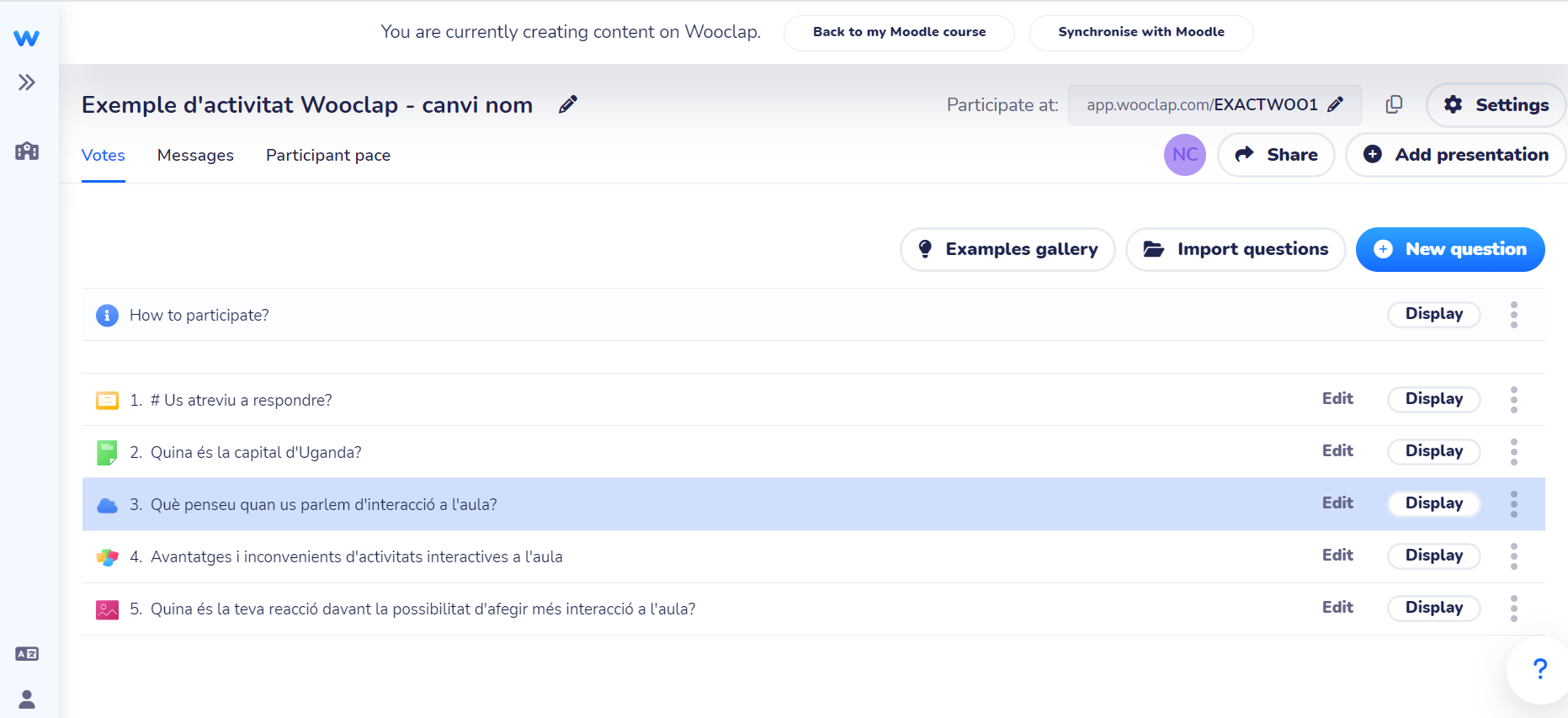Open three-dot menu for question 2
Screen dimensions: 1568x718
point(1513,452)
